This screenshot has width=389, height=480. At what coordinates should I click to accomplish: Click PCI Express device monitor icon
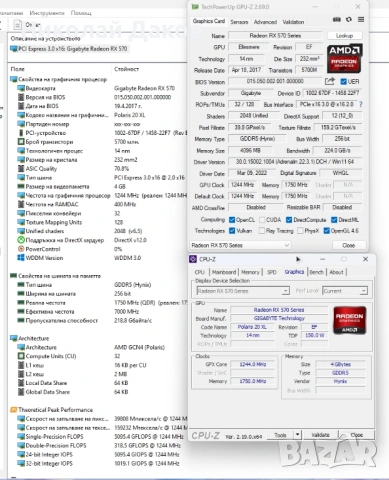14,49
